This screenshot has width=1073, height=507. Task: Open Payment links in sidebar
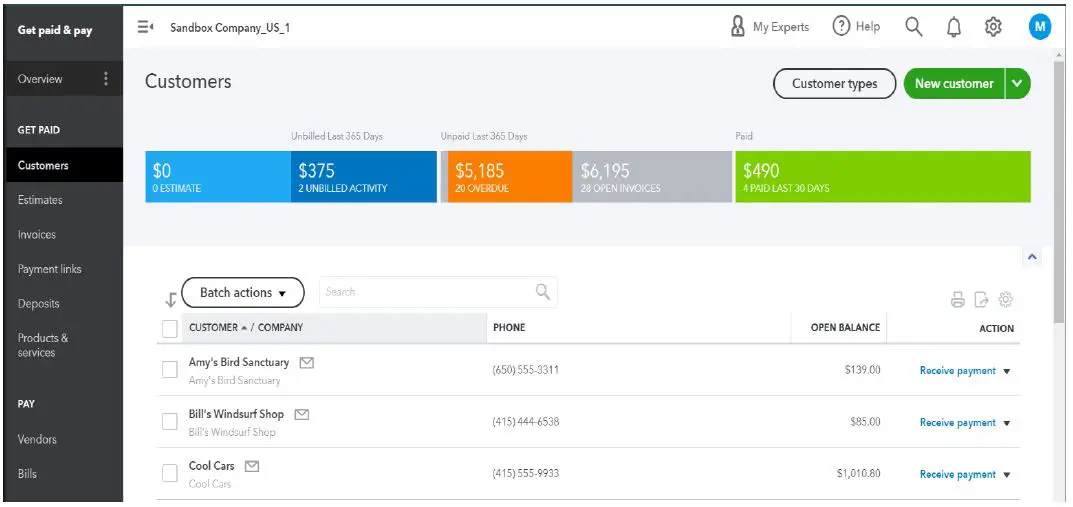49,269
